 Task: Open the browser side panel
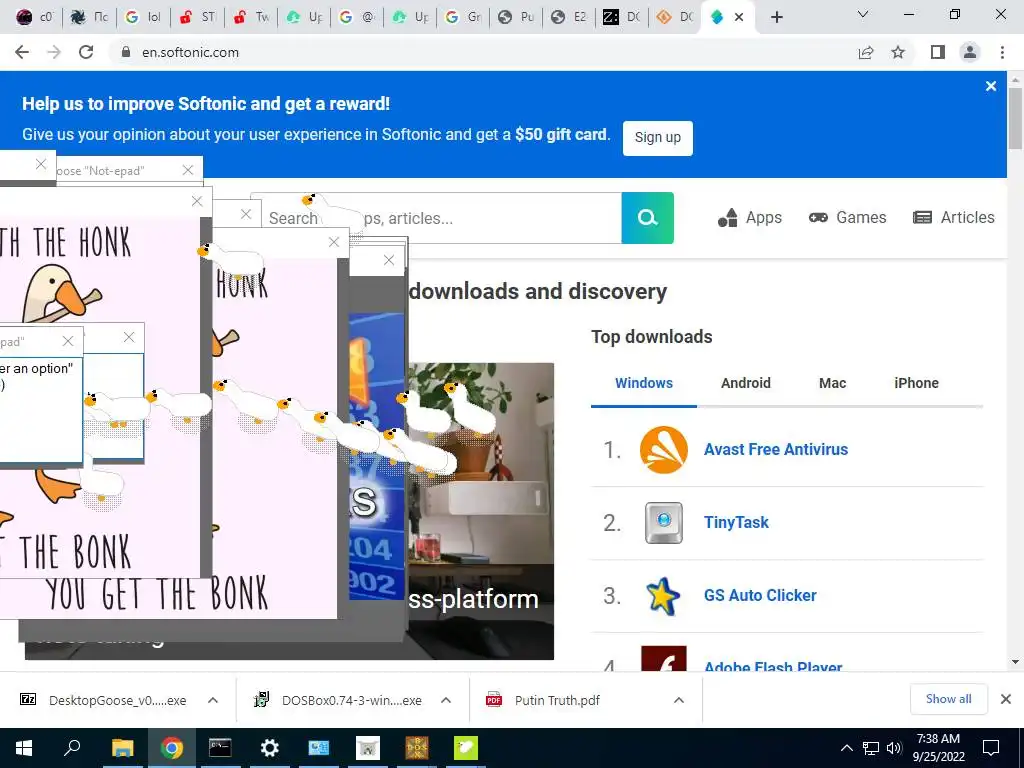pos(938,52)
